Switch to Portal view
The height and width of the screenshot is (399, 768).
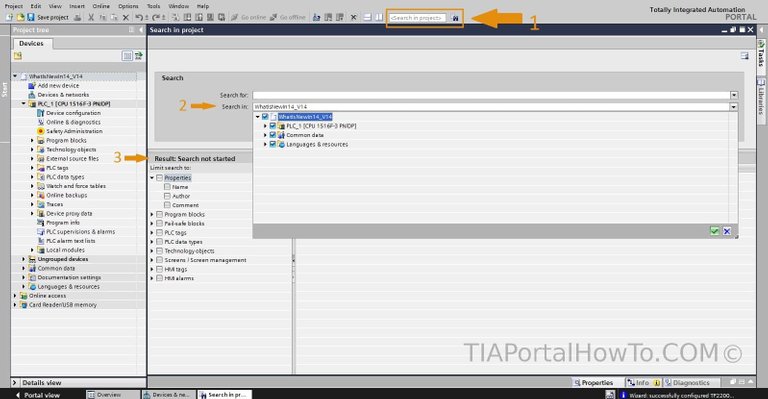[x=38, y=395]
